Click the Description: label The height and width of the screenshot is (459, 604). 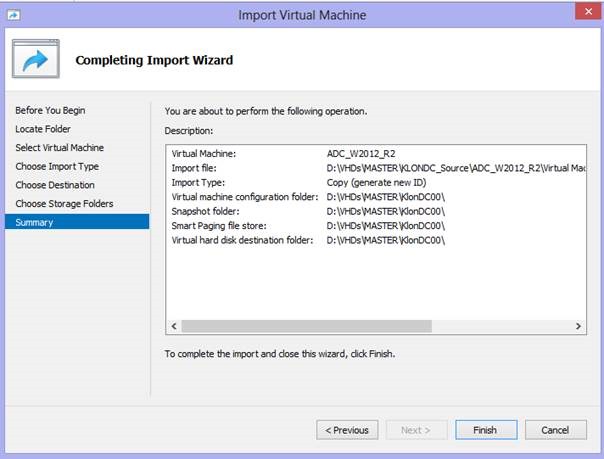coord(189,131)
